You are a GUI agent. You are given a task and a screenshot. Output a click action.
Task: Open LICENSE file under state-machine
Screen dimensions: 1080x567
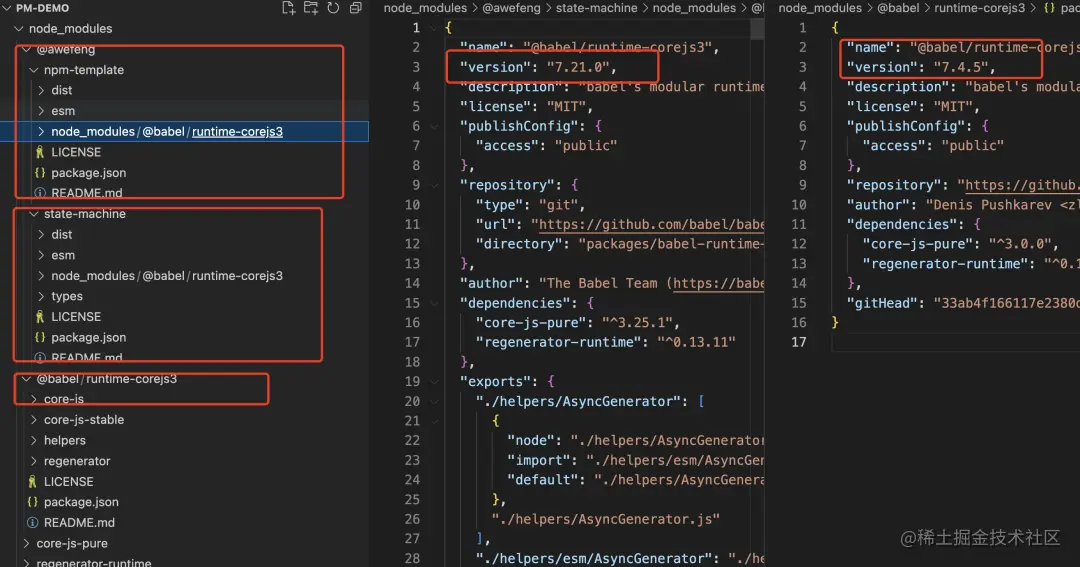76,317
